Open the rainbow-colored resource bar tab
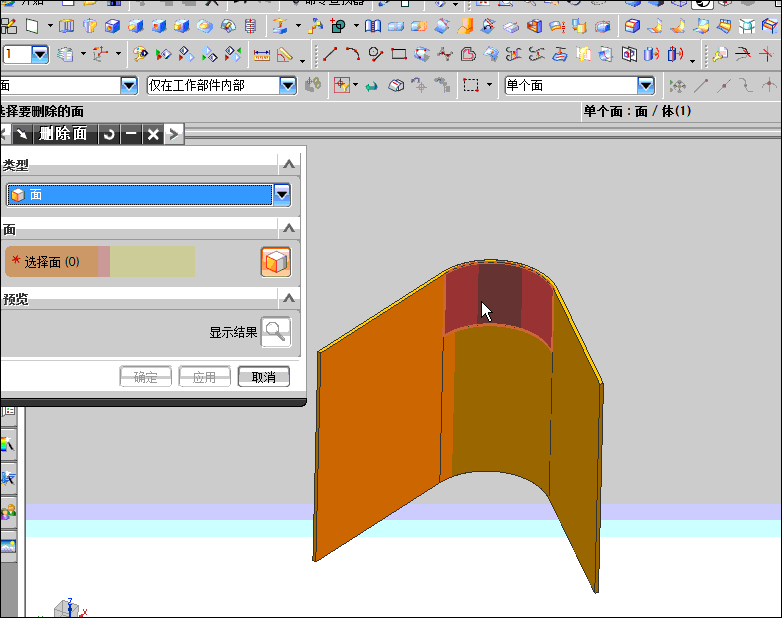This screenshot has width=782, height=618. pyautogui.click(x=8, y=444)
